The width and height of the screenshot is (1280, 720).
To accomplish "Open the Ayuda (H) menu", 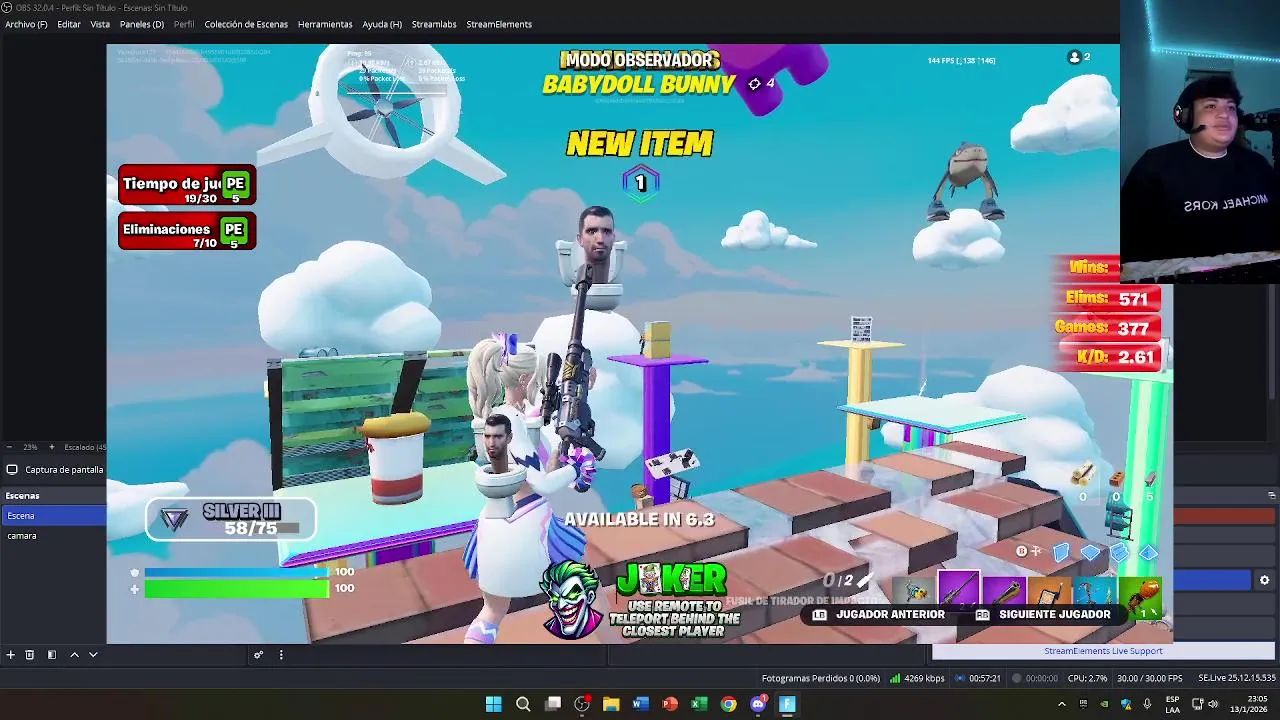I will (382, 24).
